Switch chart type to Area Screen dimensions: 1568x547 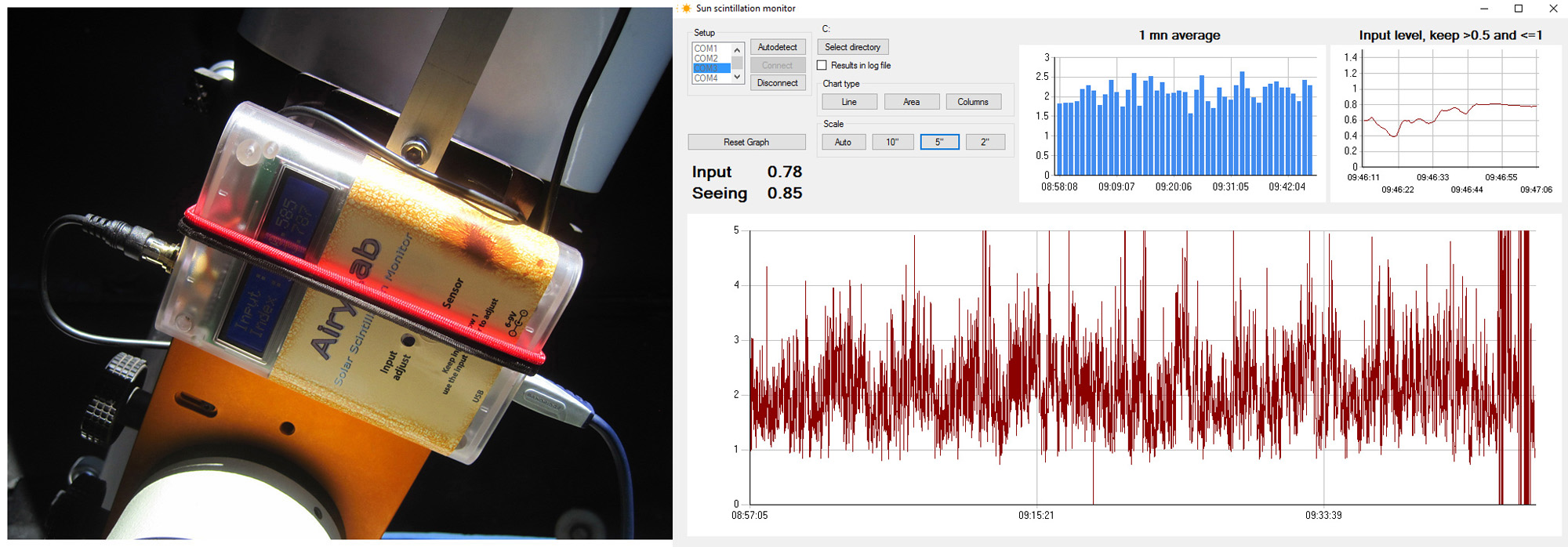(911, 102)
